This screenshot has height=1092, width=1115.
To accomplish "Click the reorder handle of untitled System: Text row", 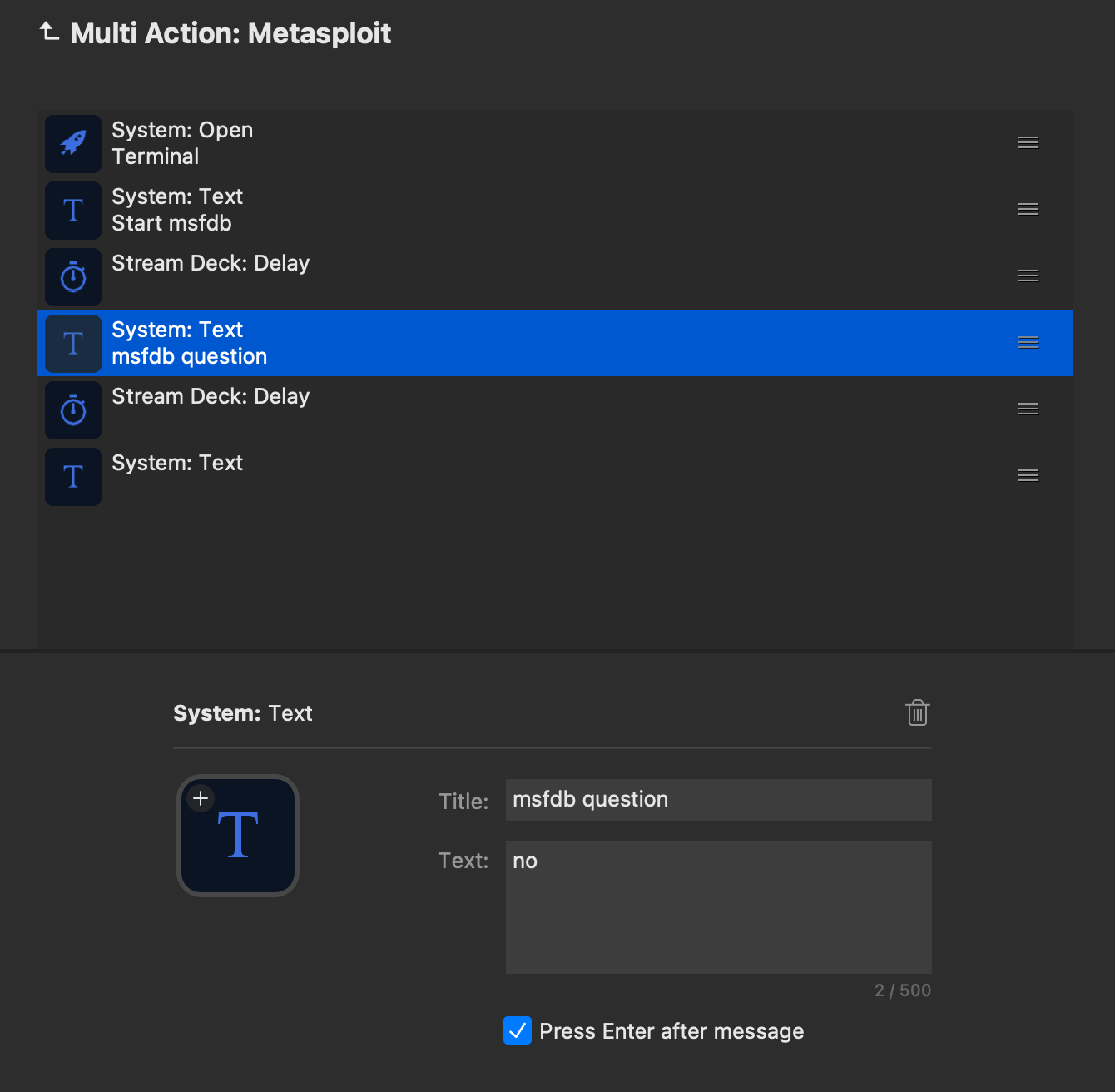I will pos(1028,476).
